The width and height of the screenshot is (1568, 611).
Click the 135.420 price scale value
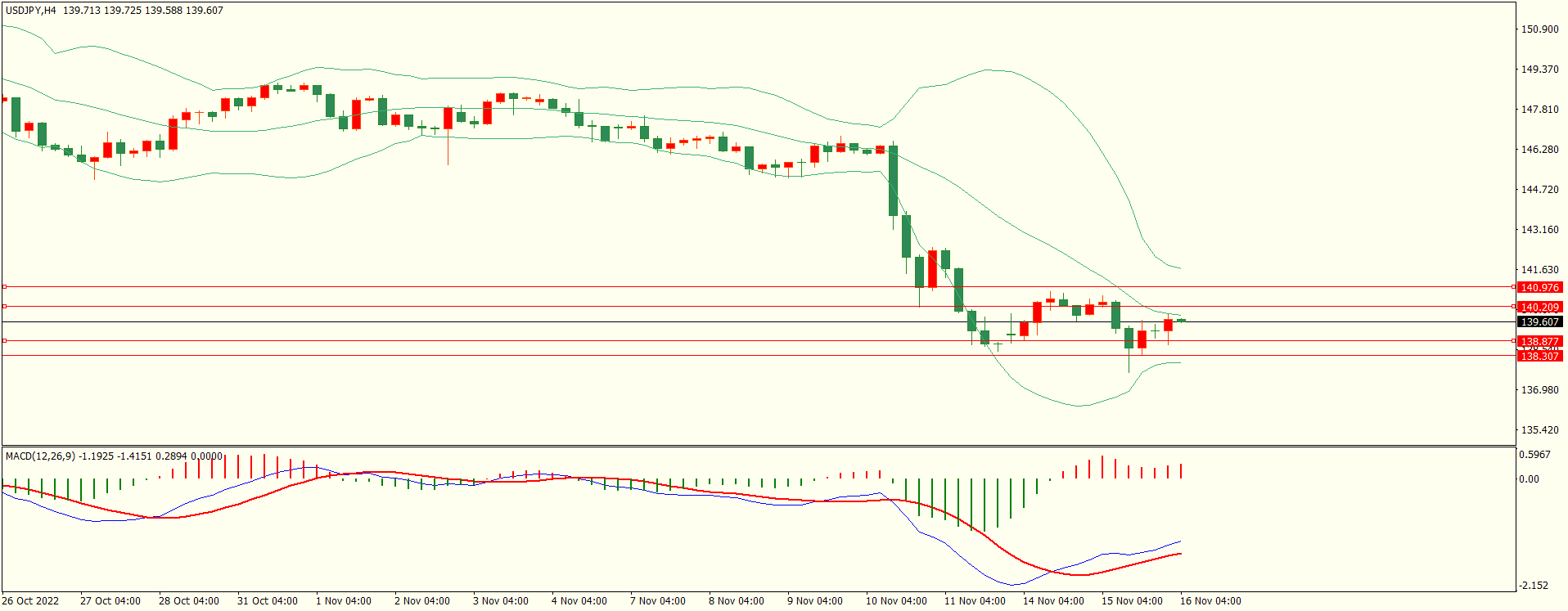(x=1539, y=430)
